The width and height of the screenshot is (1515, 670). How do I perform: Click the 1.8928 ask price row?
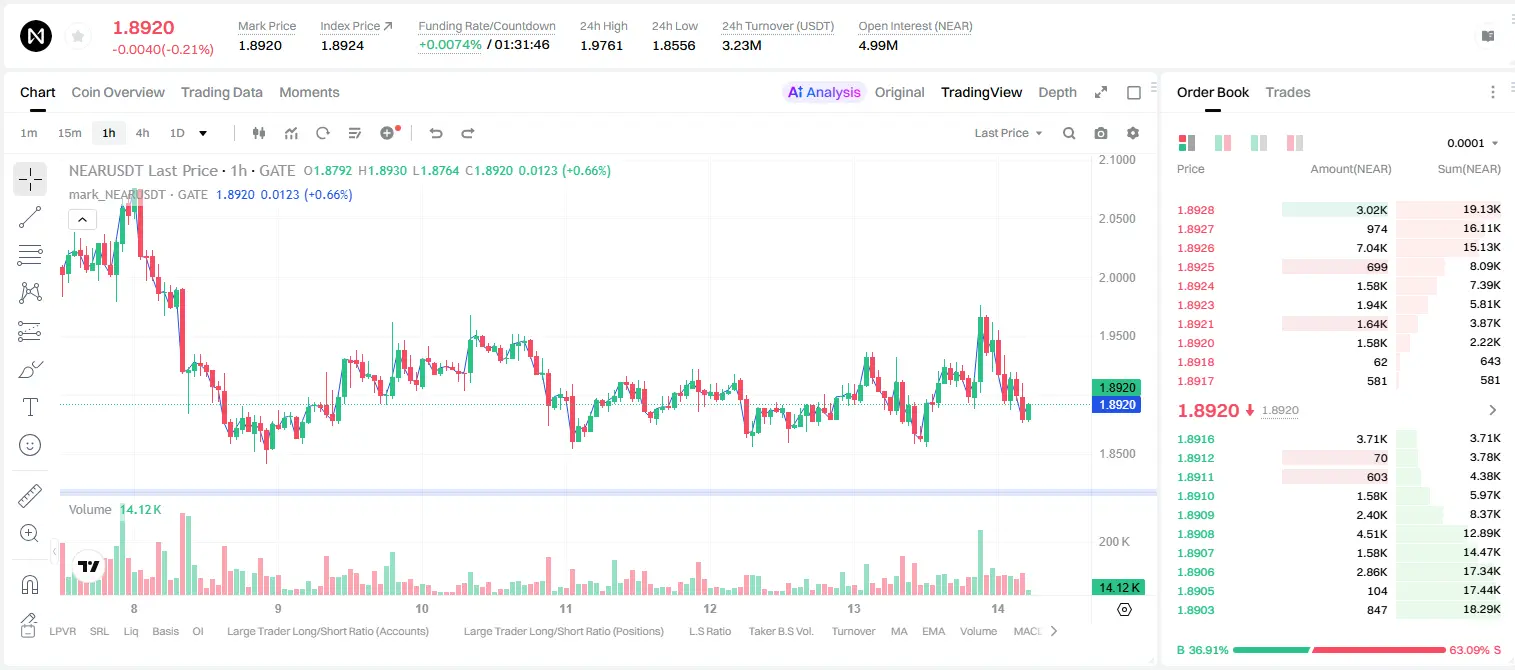click(1339, 210)
